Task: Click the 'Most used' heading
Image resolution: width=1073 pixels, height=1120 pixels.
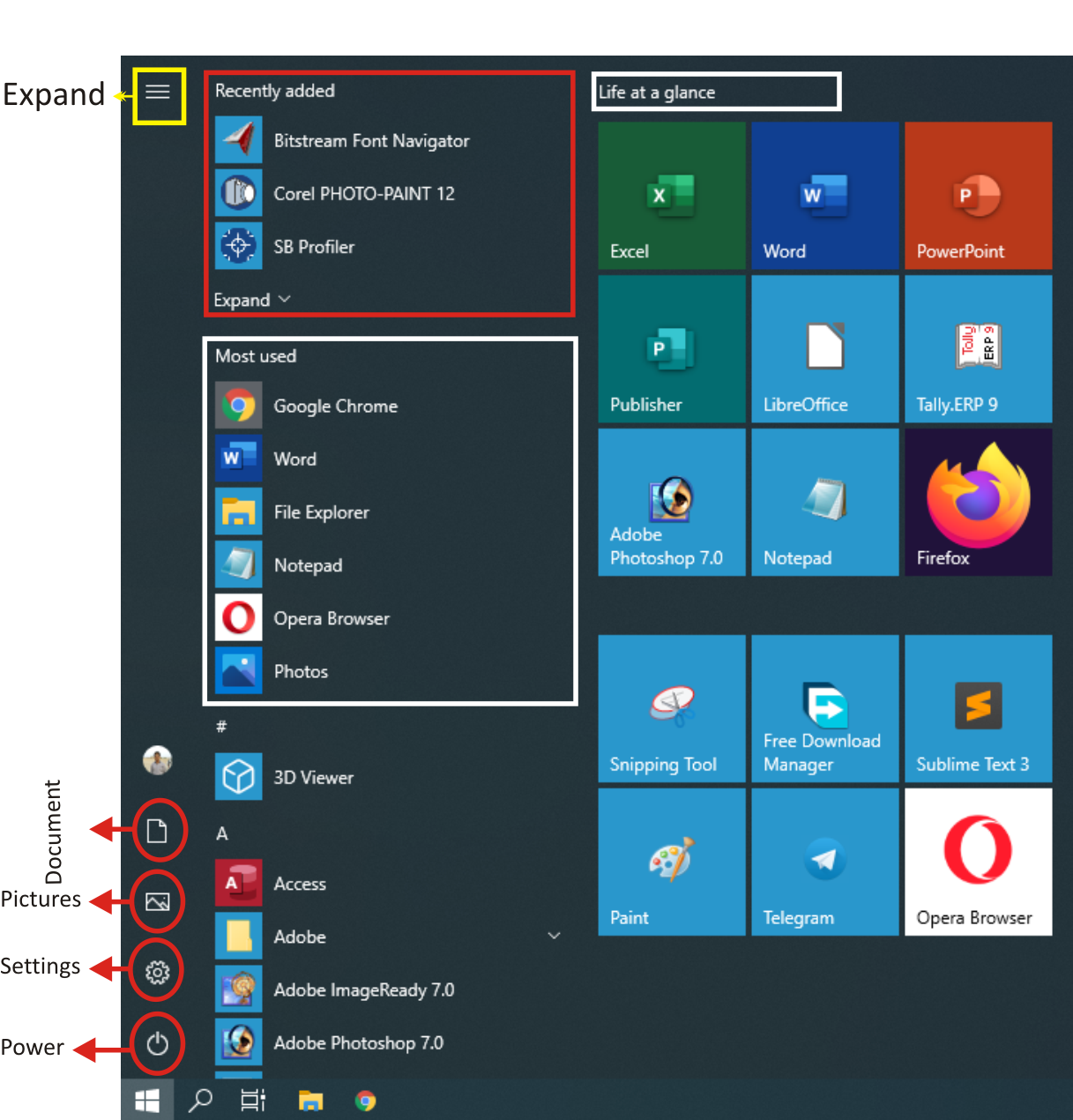Action: coord(256,356)
